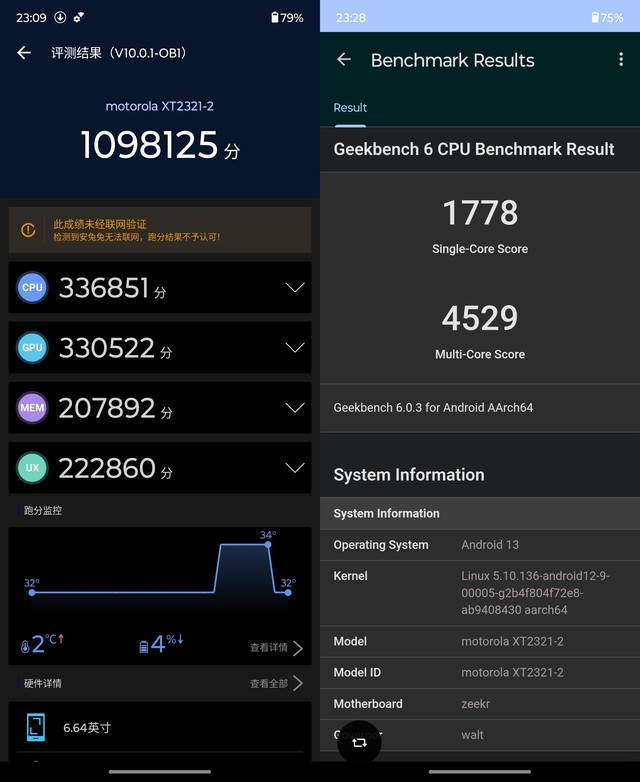Tap the phone screen size icon
Screen dimensions: 640x782
click(x=36, y=727)
